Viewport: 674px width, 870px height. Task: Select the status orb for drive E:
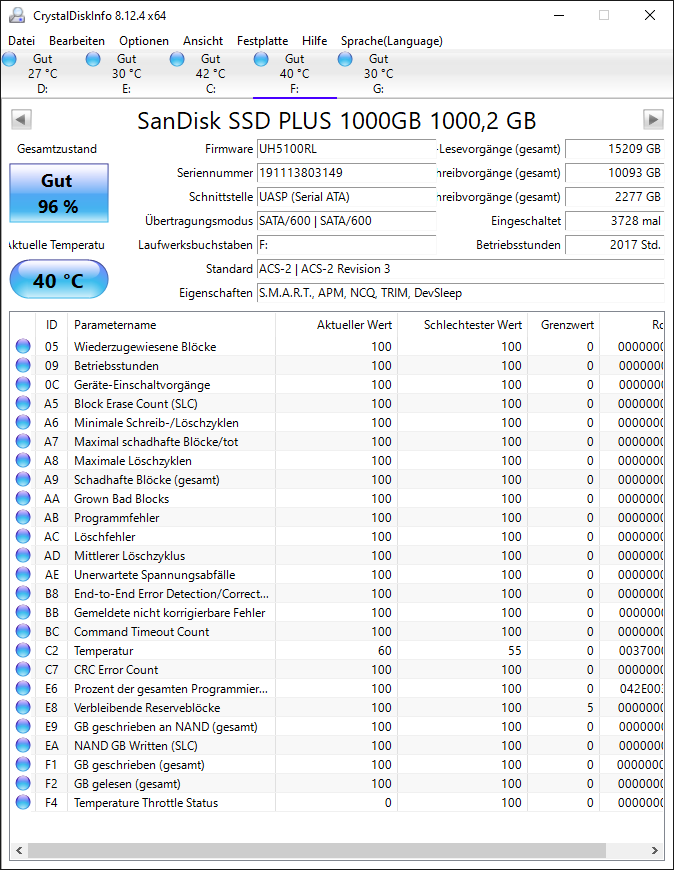(93, 59)
